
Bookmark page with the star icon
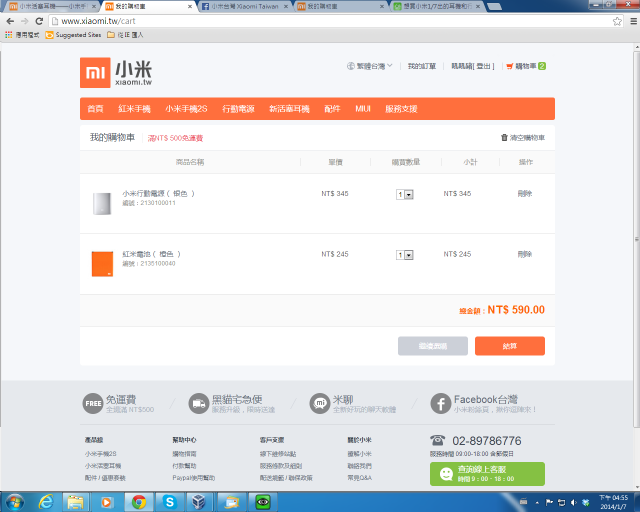pos(617,21)
